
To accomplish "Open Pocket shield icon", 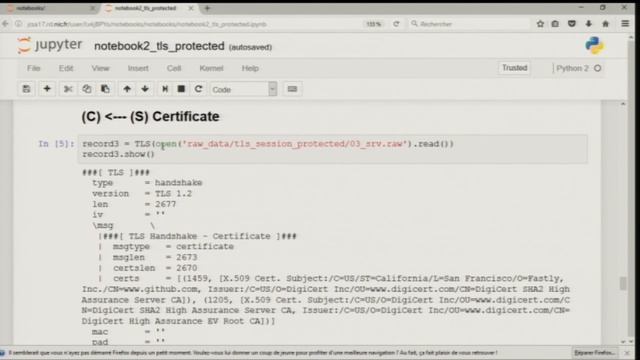I will coord(572,24).
